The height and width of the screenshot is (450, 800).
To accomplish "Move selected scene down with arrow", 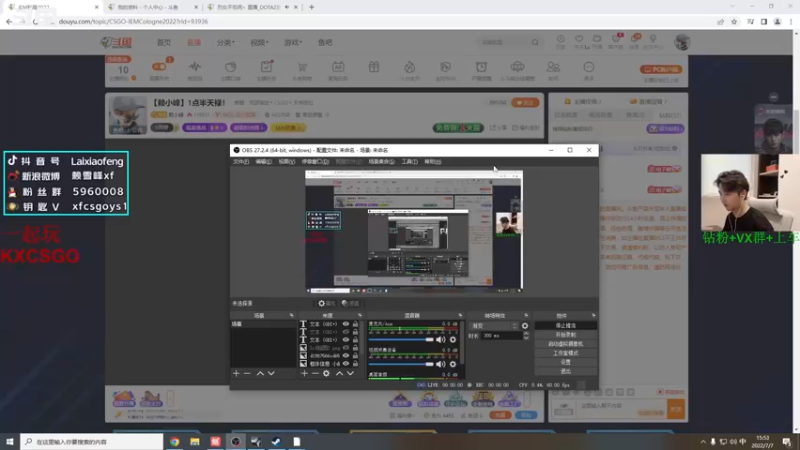I will (271, 373).
